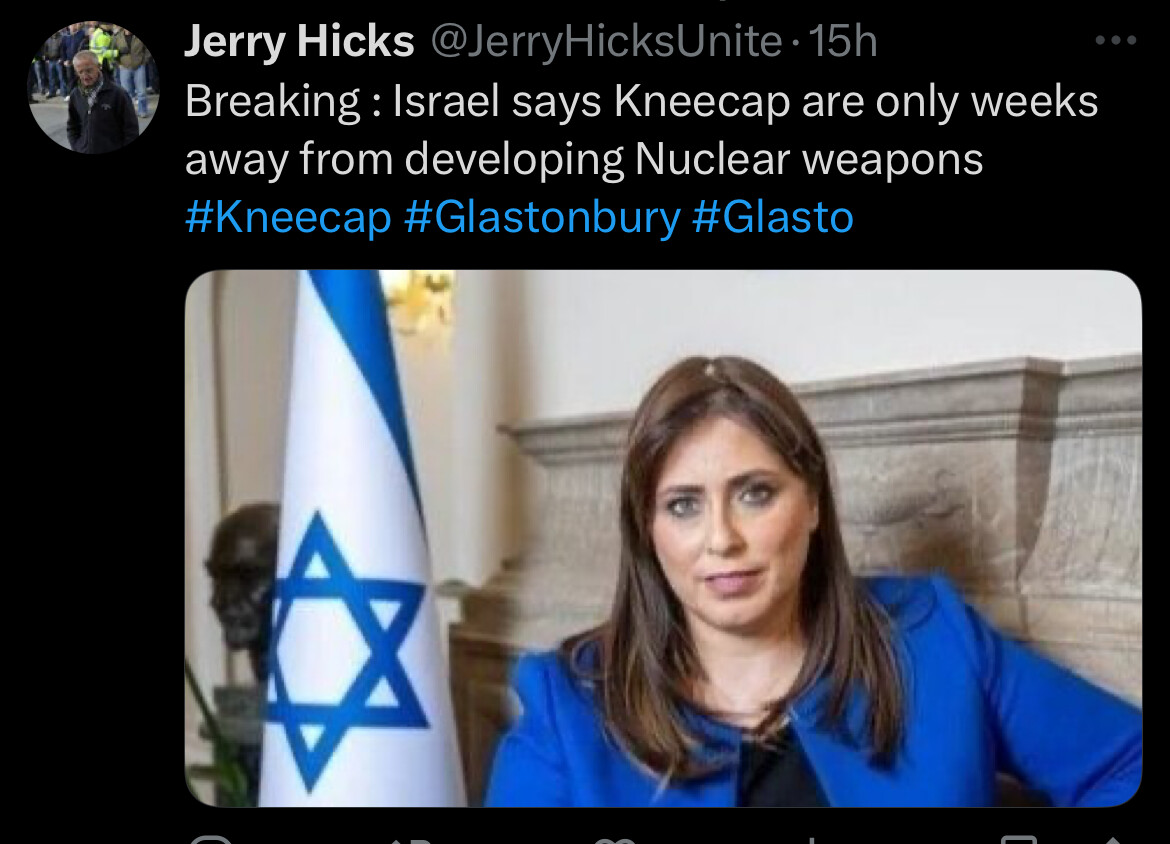This screenshot has width=1170, height=844.
Task: Follow the #Glastonbury hashtag link
Action: coord(542,217)
